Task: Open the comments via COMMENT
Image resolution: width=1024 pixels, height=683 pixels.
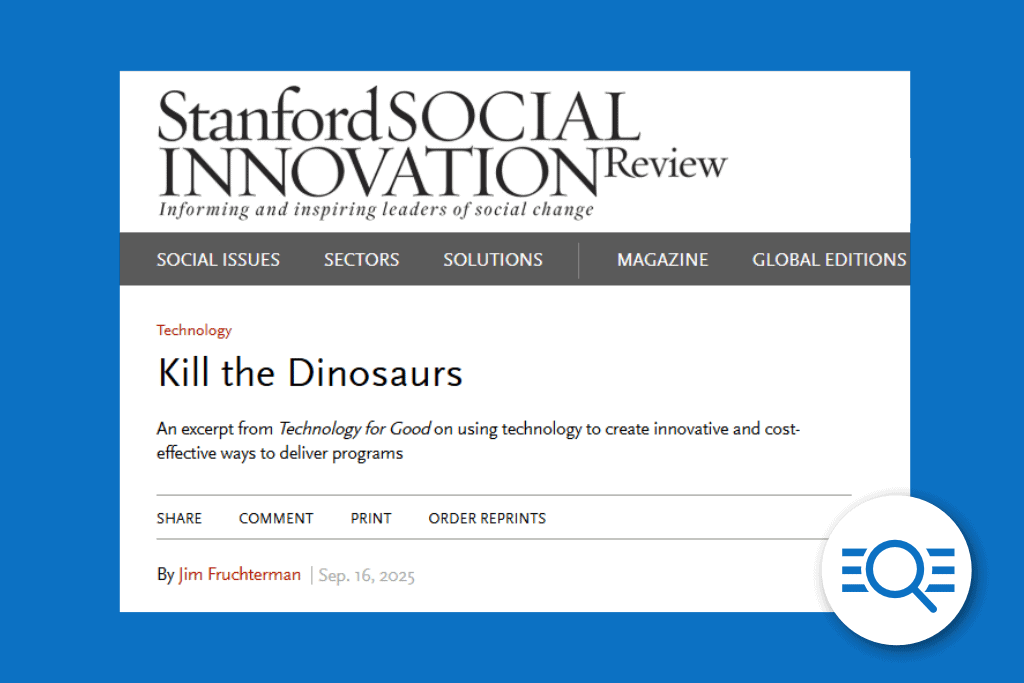Action: click(x=276, y=518)
